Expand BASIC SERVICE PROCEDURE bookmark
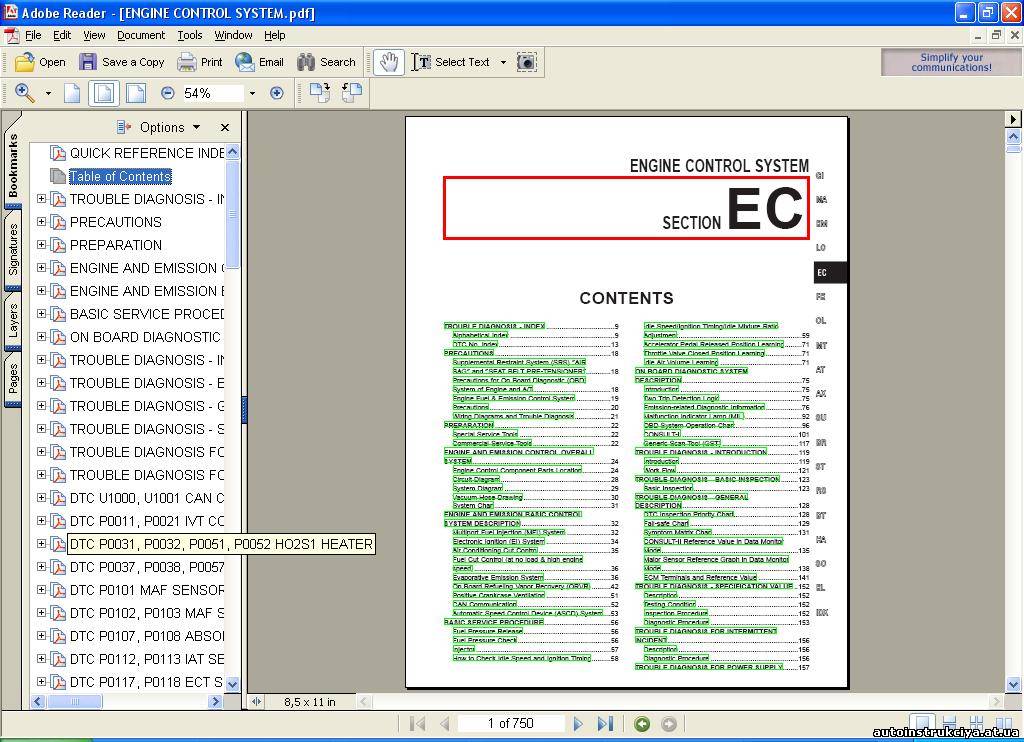The width and height of the screenshot is (1024, 742). point(41,314)
